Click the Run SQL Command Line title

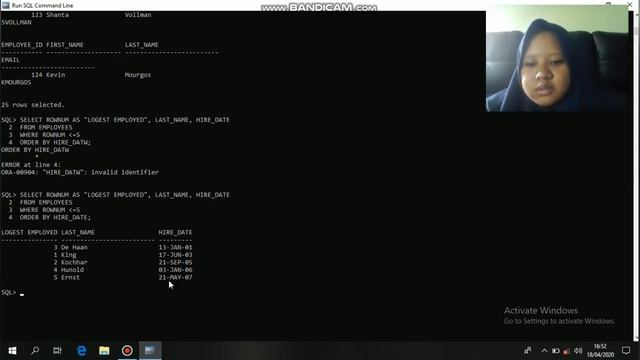click(x=42, y=5)
